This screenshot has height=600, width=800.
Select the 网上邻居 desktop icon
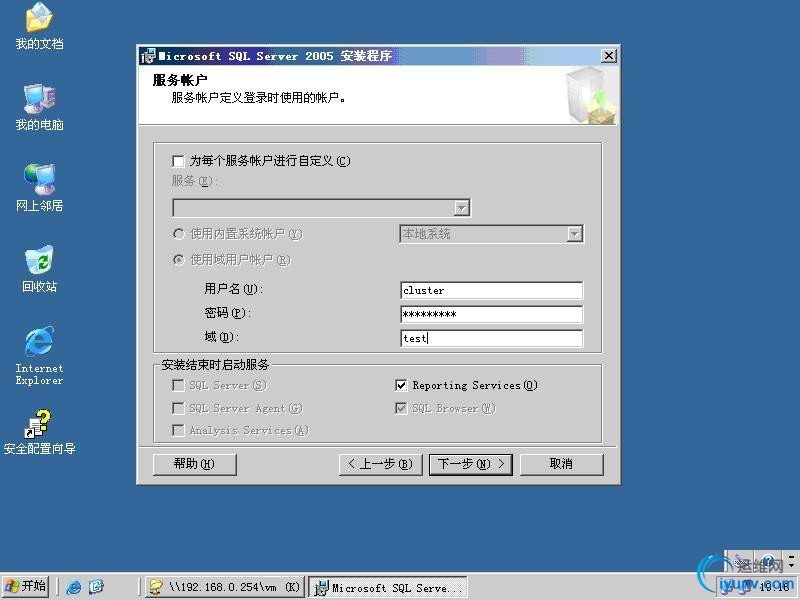[39, 188]
